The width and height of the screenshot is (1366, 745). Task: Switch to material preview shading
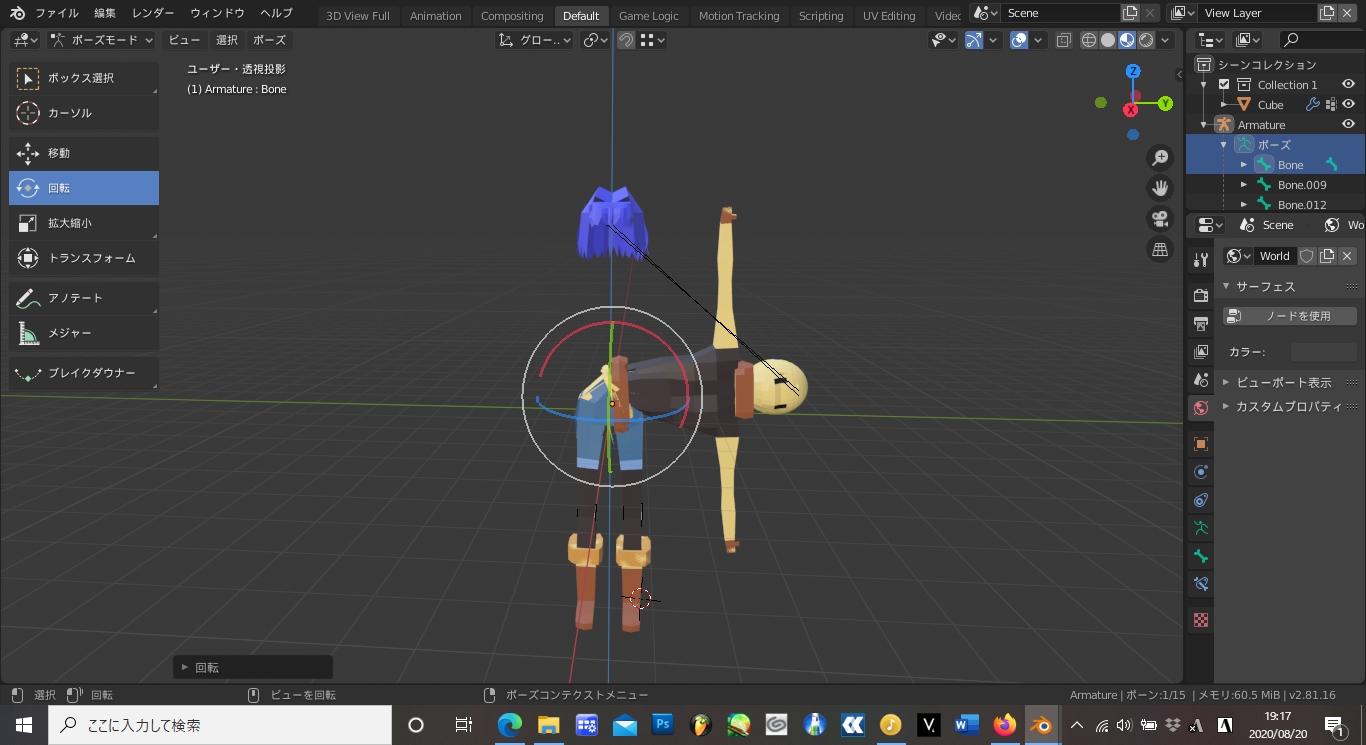[1127, 40]
